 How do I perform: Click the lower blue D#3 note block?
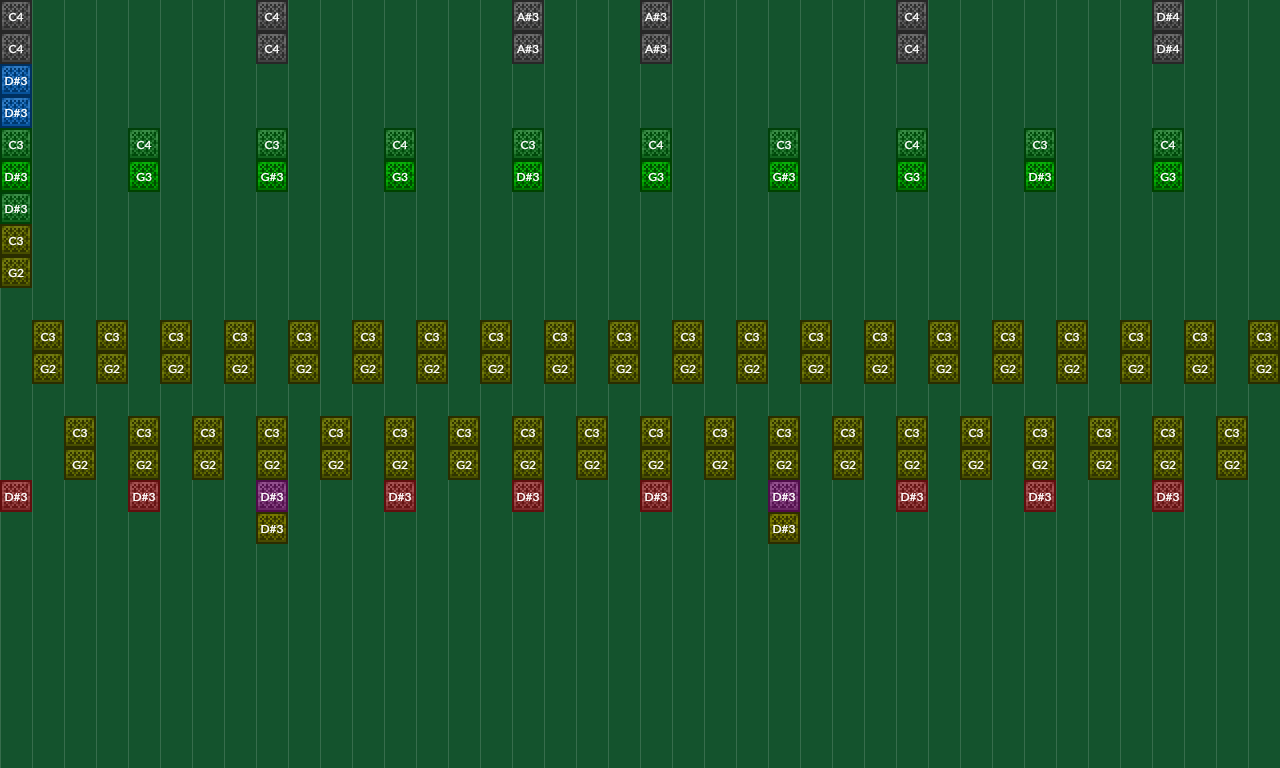pos(16,113)
